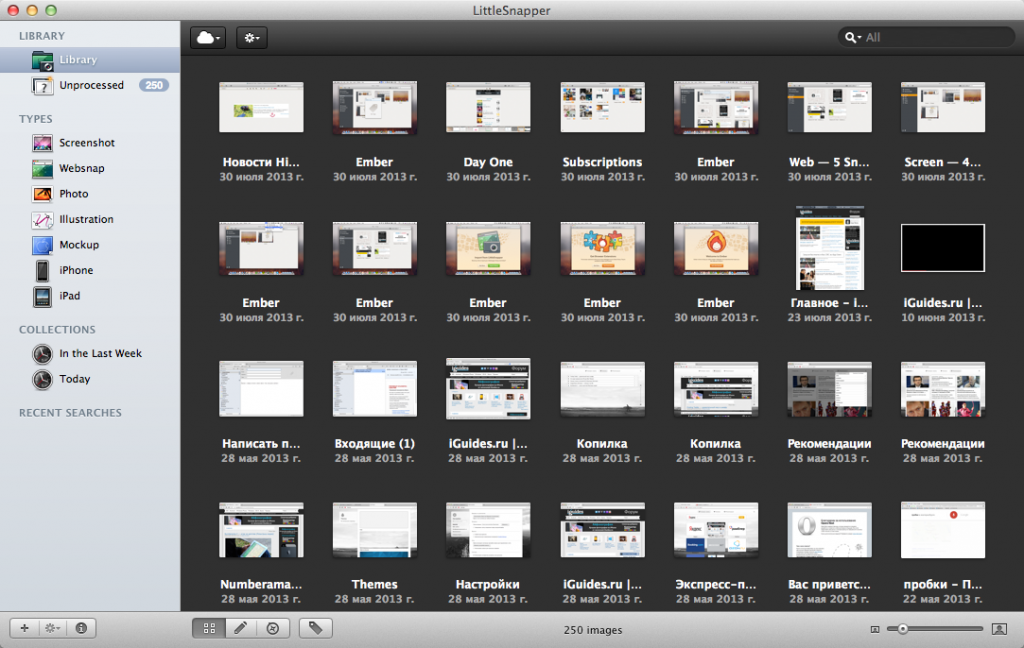Open the Today smart collection
The image size is (1024, 648).
[74, 379]
